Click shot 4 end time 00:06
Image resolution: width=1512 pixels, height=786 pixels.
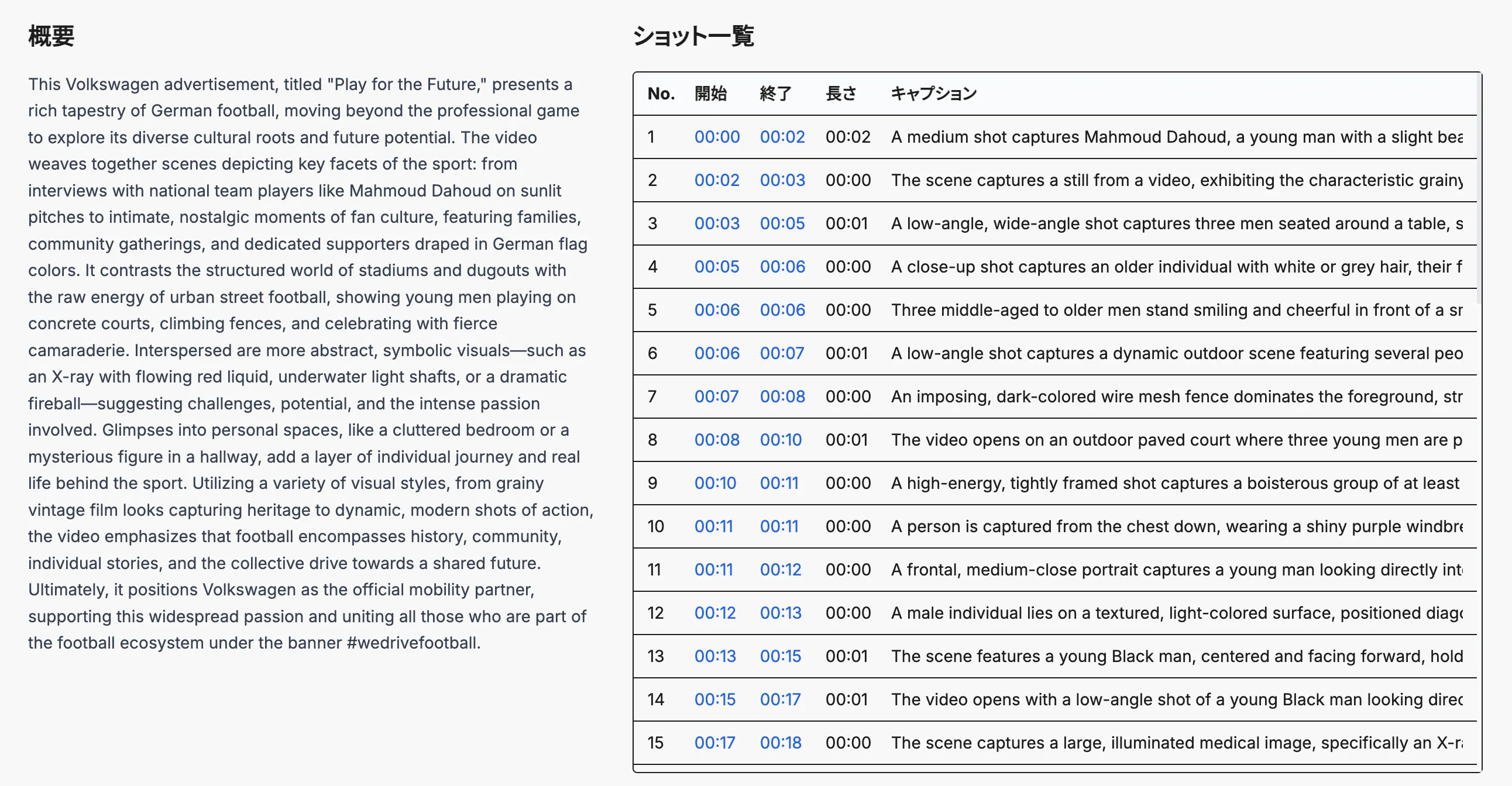[x=782, y=267]
